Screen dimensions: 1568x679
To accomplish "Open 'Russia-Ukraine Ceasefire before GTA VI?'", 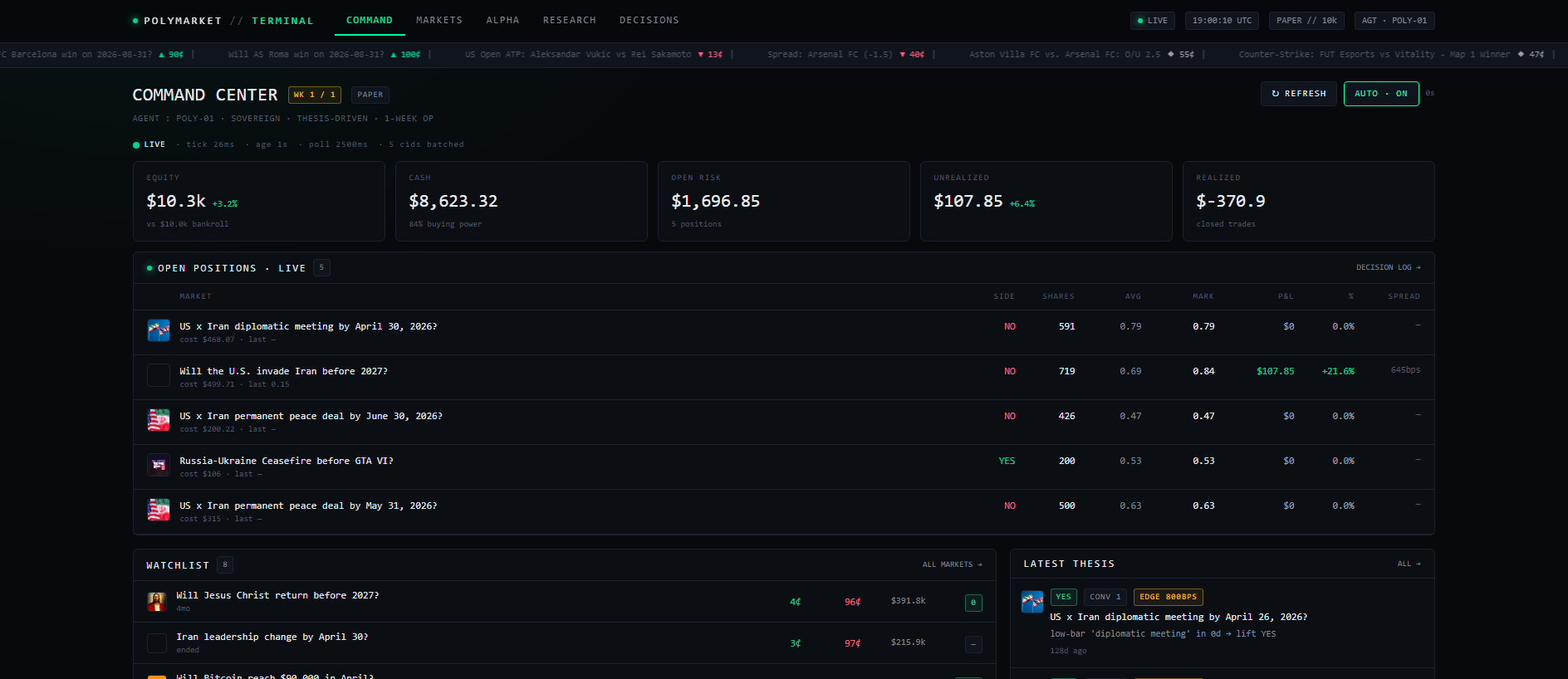I will click(287, 461).
